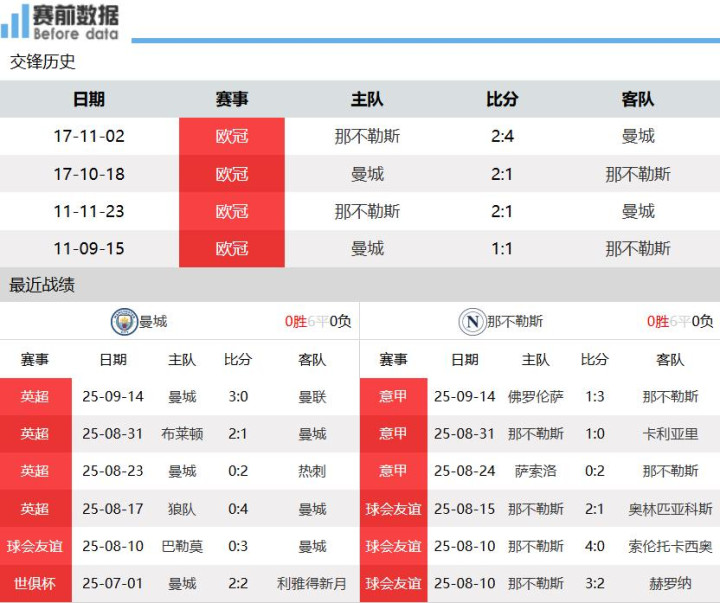Click 奥林匹亚科斯 away team name

670,509
